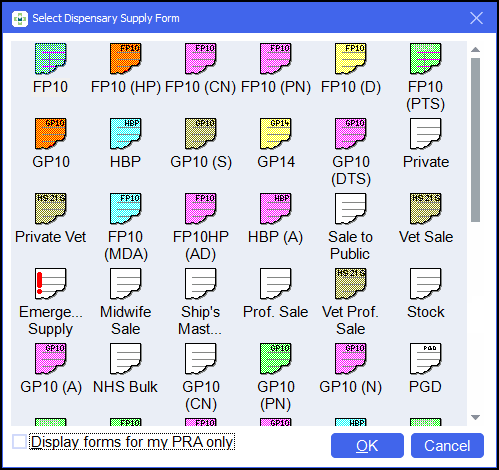Pick the HBP cyan form icon

point(126,134)
